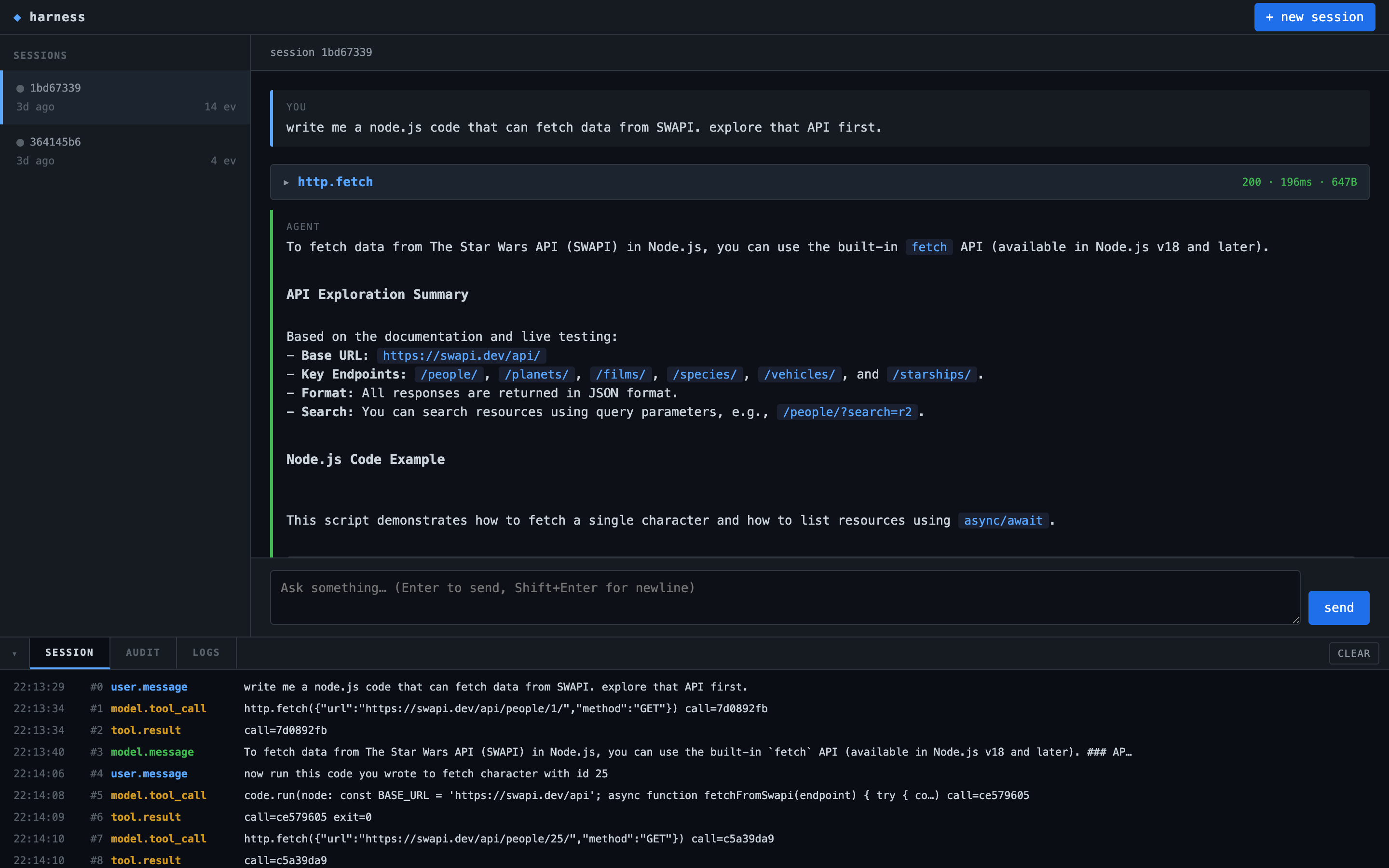Start a new session with + new session

[x=1314, y=17]
